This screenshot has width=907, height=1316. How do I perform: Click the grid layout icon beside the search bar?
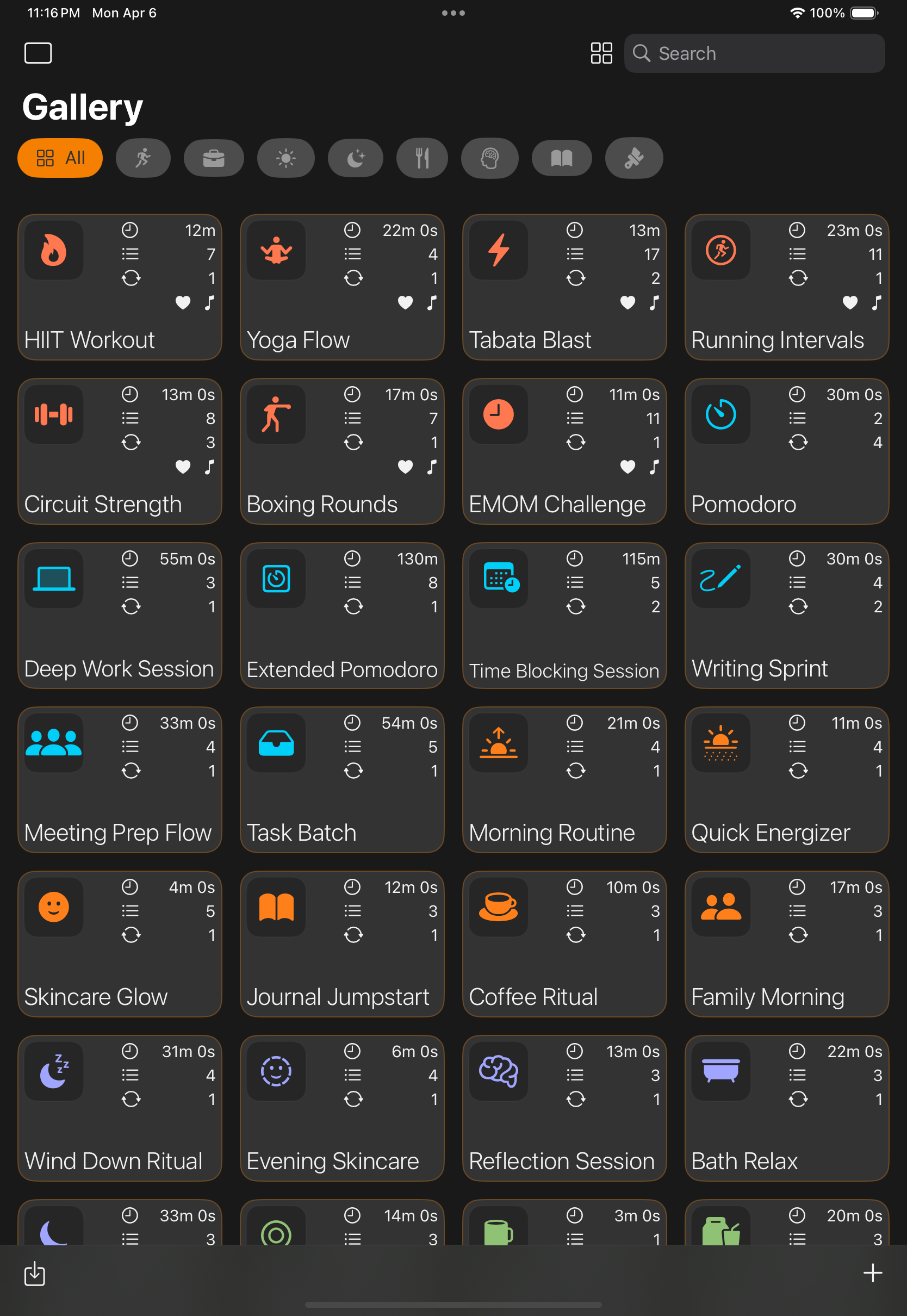[601, 53]
